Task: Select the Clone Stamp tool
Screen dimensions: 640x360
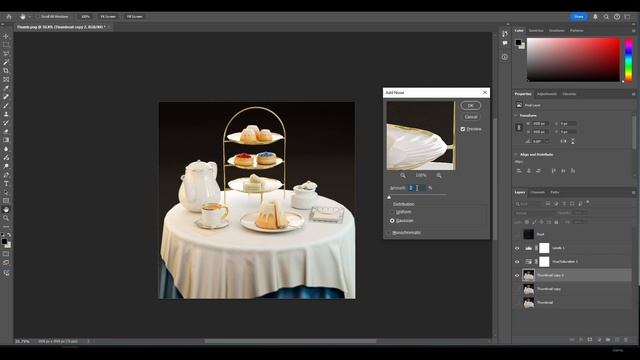Action: (6, 114)
